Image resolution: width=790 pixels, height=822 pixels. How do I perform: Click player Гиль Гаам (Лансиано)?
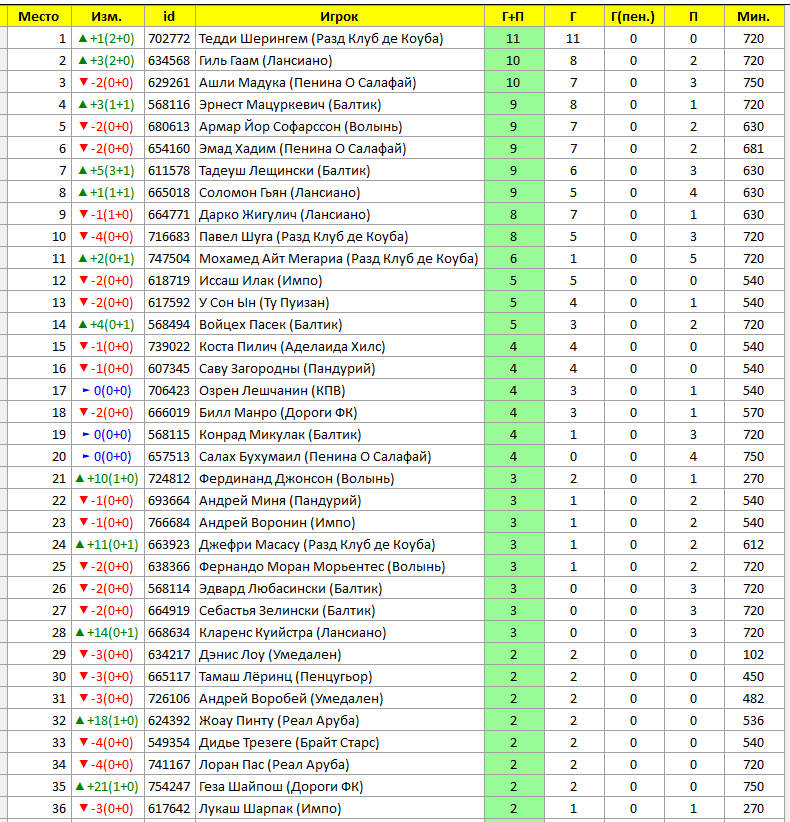(340, 60)
